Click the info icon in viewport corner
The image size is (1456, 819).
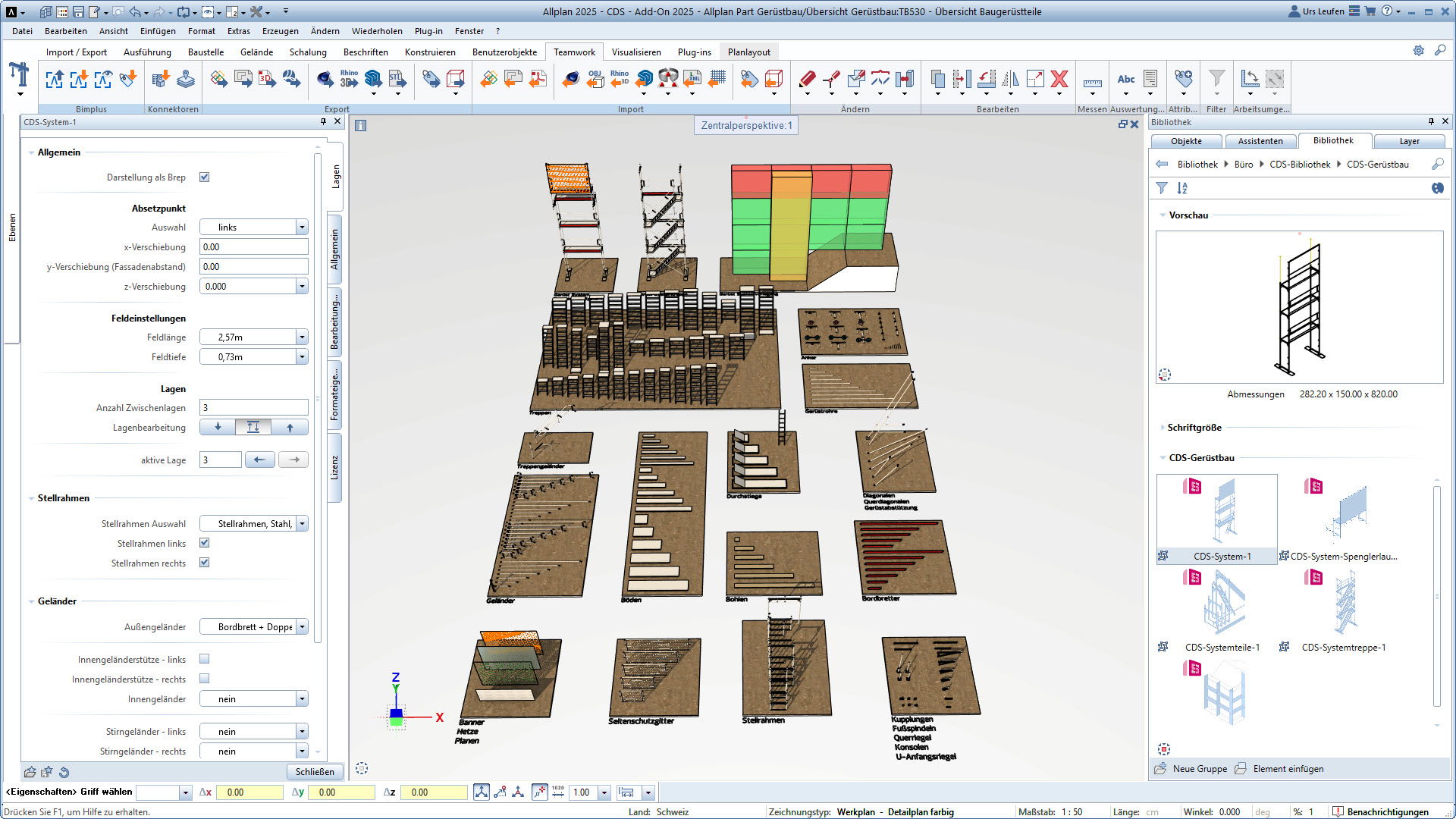(361, 125)
